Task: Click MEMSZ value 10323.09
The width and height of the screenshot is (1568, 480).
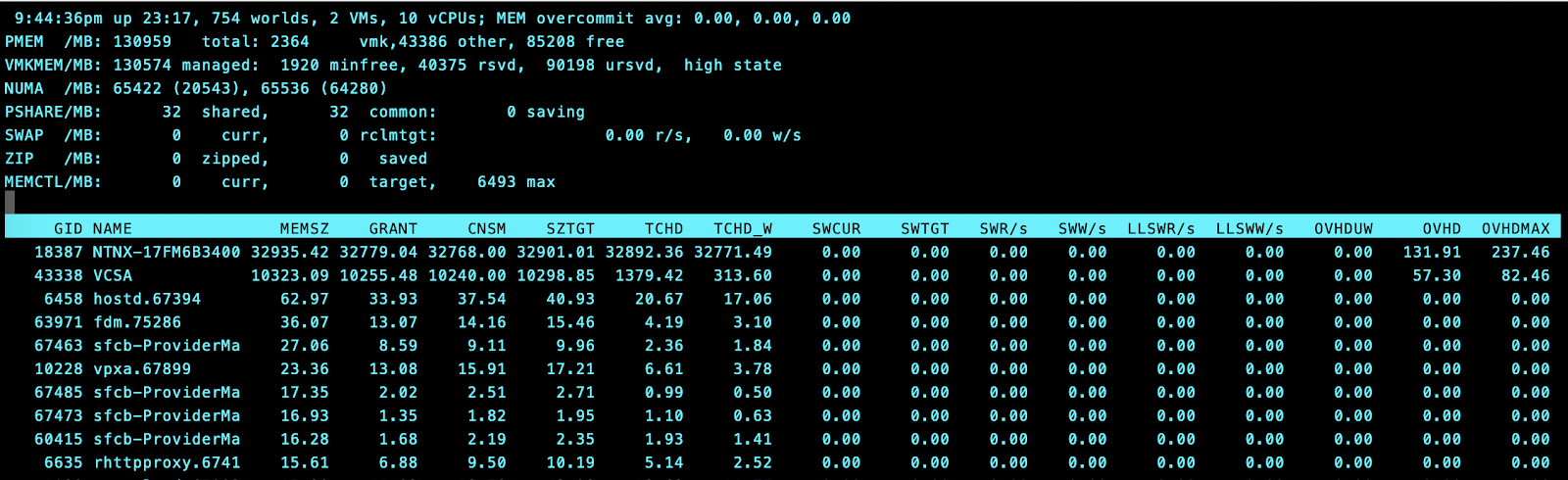Action: pyautogui.click(x=290, y=275)
